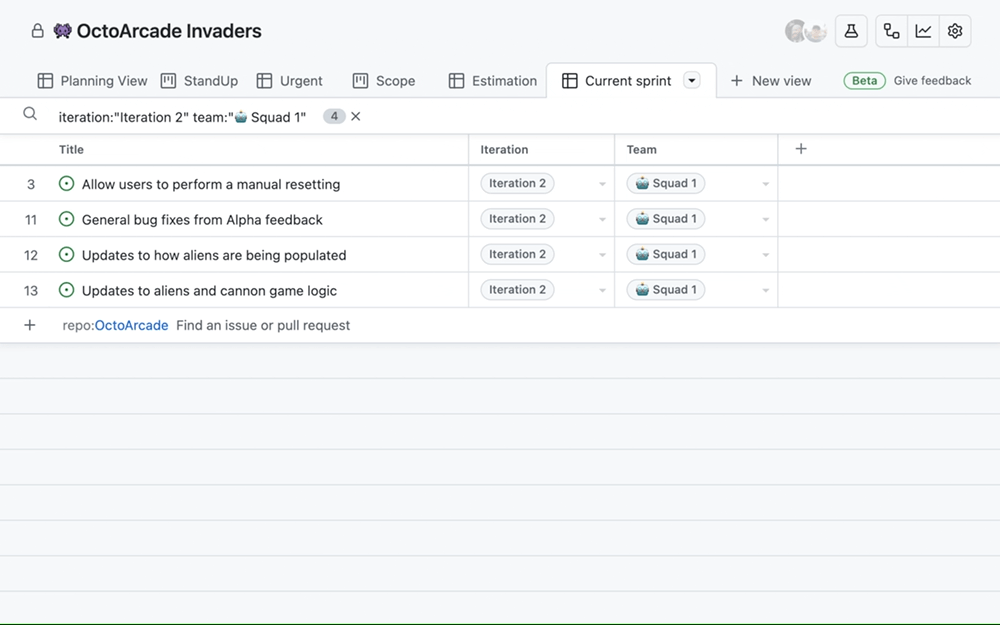This screenshot has height=625, width=1000.
Task: Click open issue icon for General bug fixes row
Action: [66, 219]
